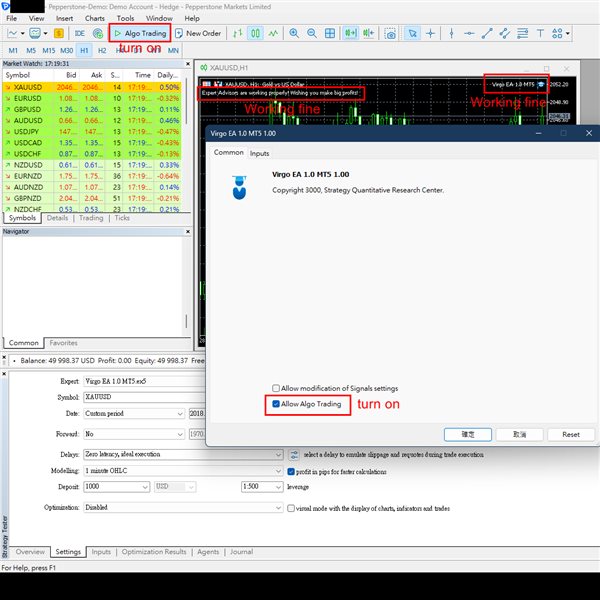Click delay settings icon beside Delays field

(x=294, y=455)
